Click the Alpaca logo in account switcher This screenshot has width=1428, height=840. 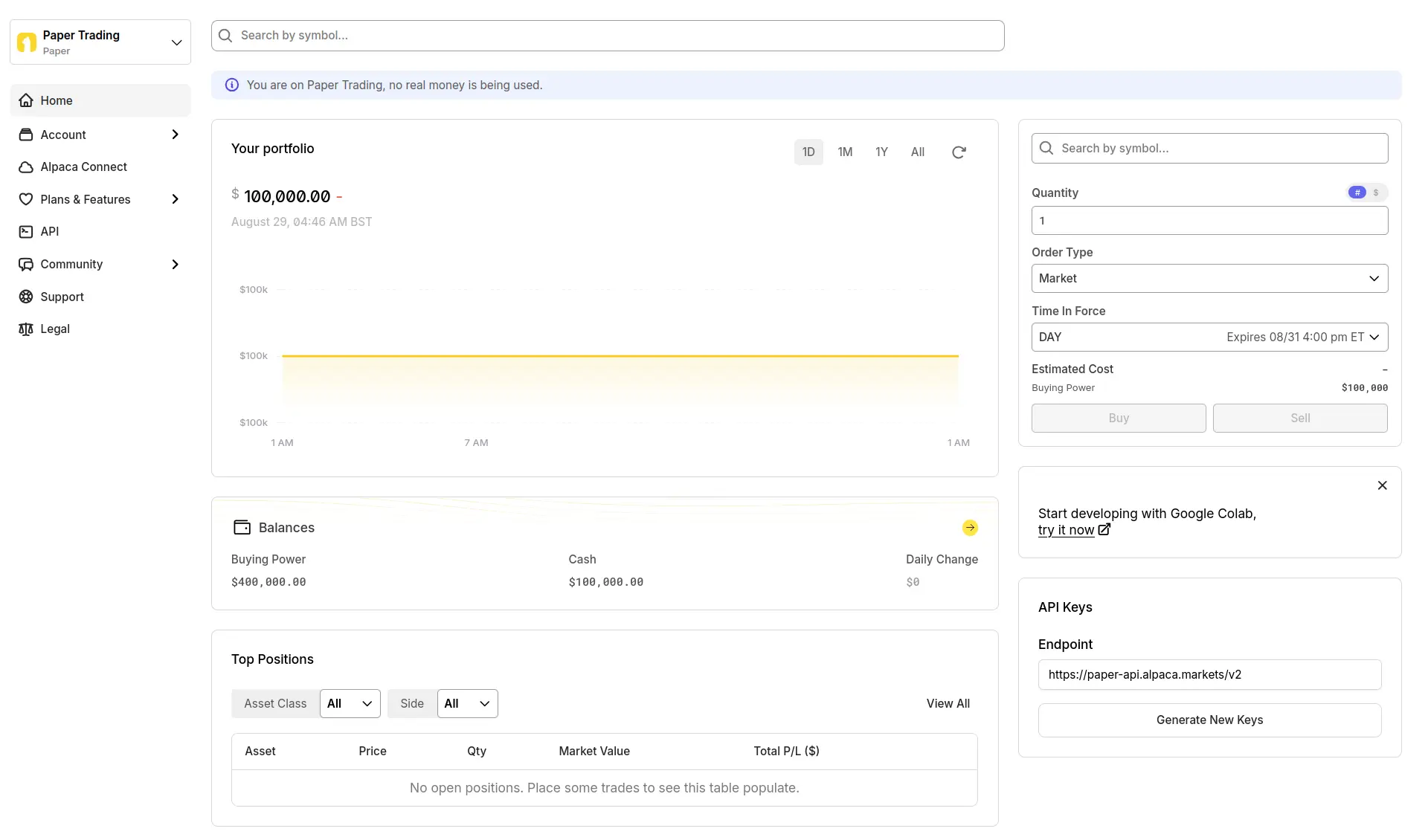(x=27, y=42)
